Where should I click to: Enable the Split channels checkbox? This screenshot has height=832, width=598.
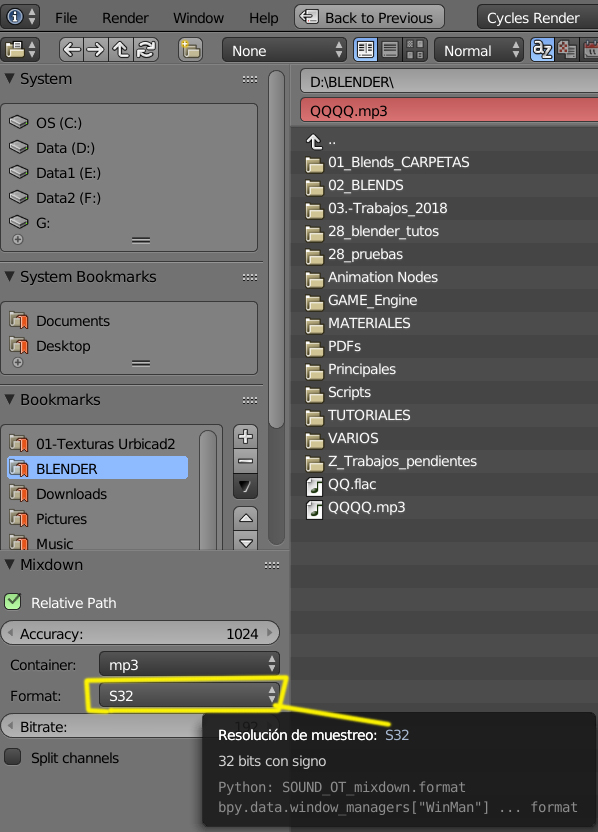tap(13, 757)
